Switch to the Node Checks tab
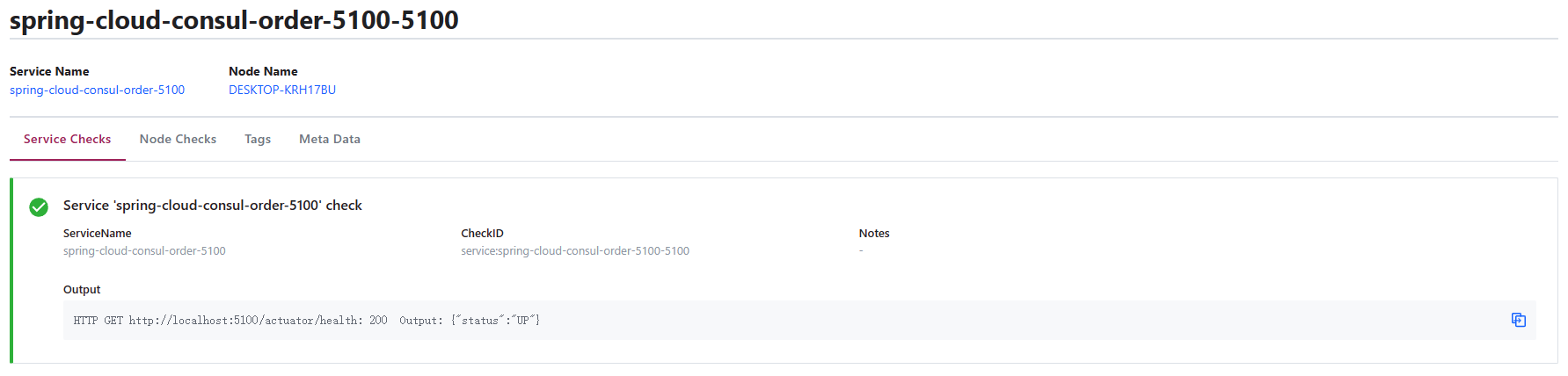The height and width of the screenshot is (376, 1568). click(178, 139)
